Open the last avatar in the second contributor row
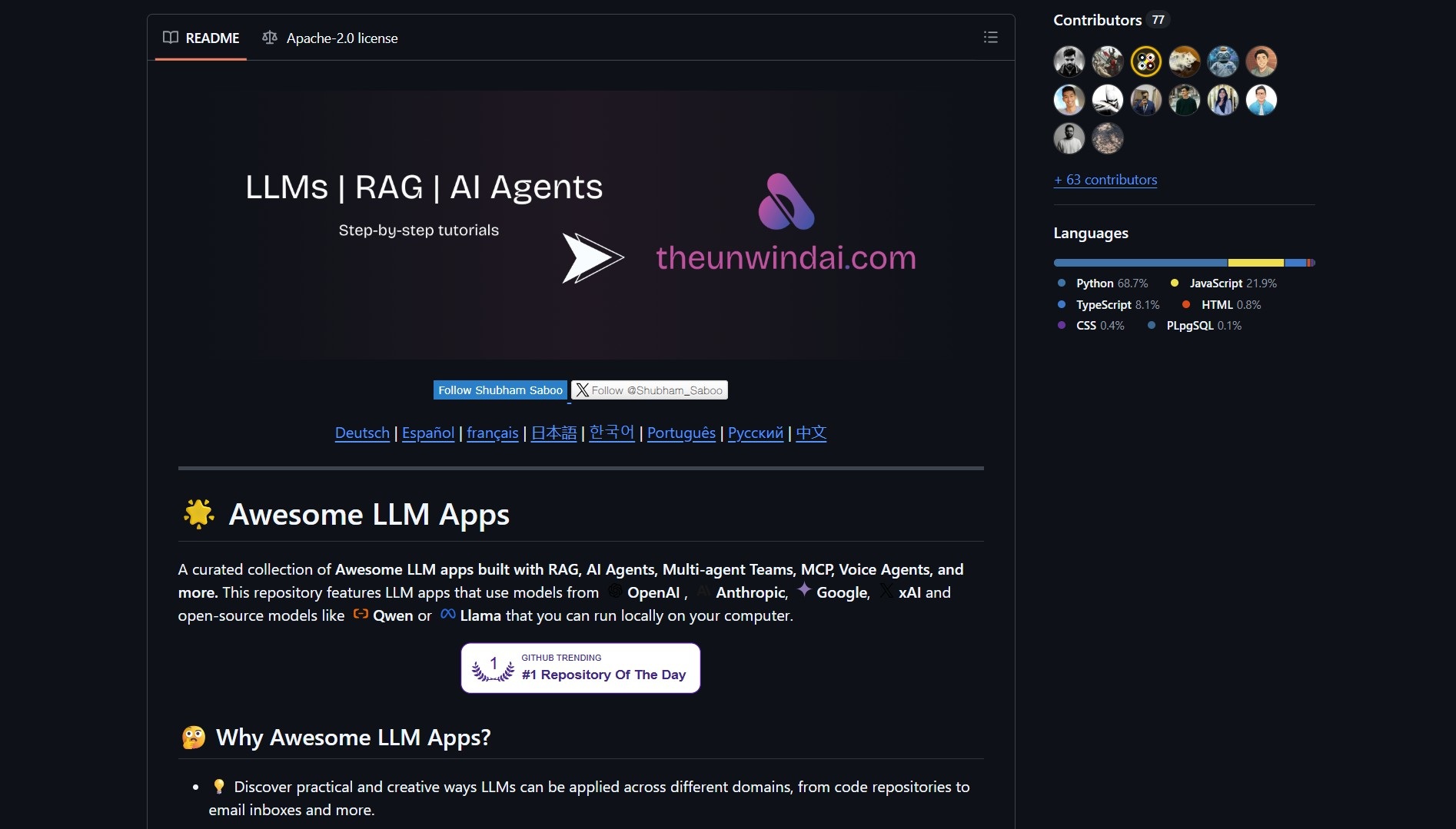Viewport: 1456px width, 829px height. (1262, 100)
